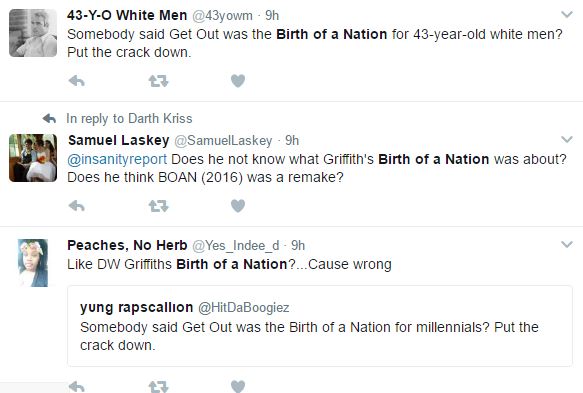Open the @insanityreport mention link
This screenshot has width=583, height=393.
[x=117, y=159]
